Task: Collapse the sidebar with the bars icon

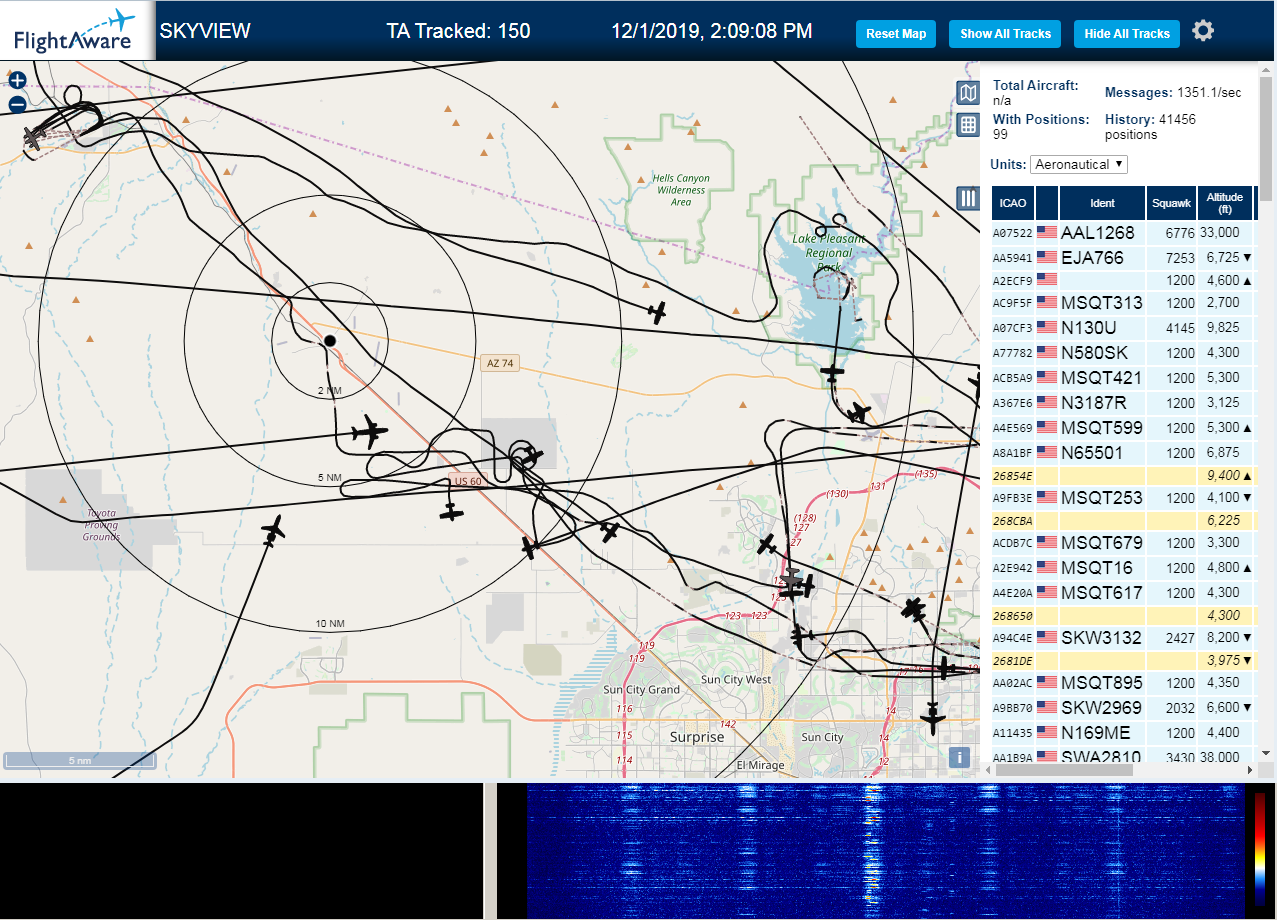Action: click(968, 198)
